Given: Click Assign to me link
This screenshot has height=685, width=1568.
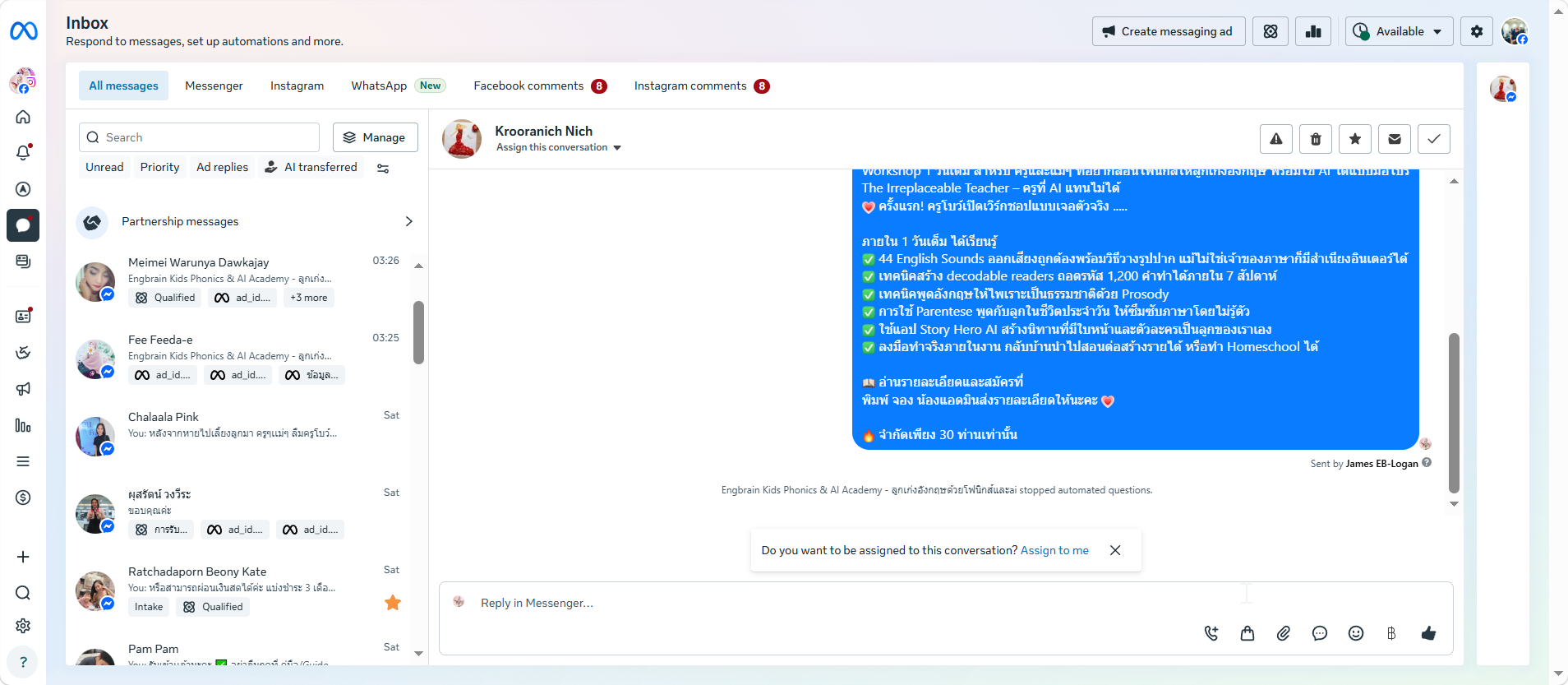Looking at the screenshot, I should (1054, 550).
